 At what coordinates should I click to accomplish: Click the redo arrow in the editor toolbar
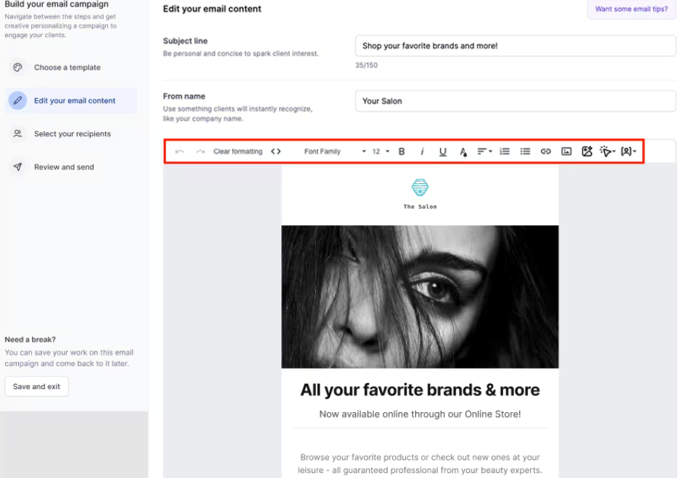tap(200, 151)
